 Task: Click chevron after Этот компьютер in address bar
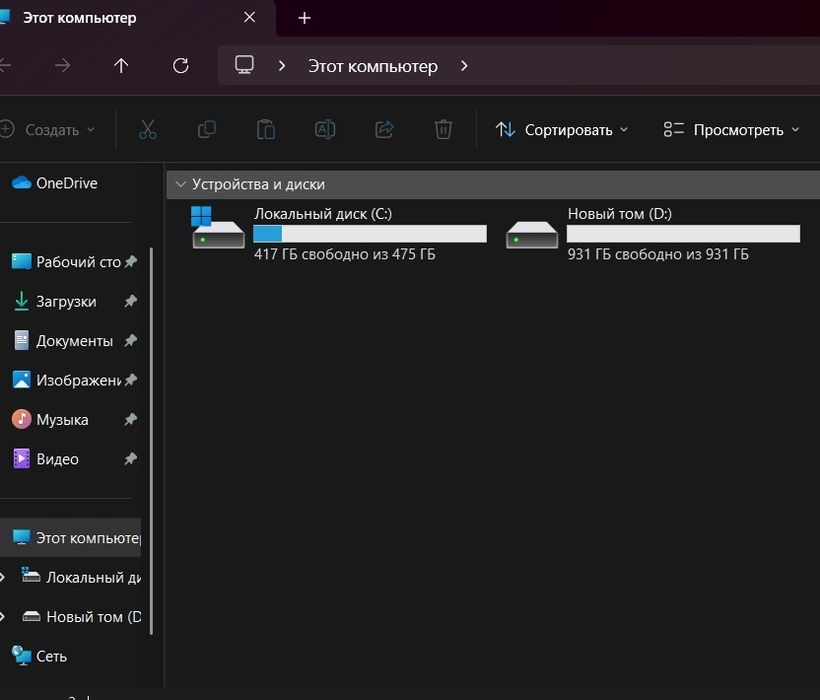tap(464, 66)
